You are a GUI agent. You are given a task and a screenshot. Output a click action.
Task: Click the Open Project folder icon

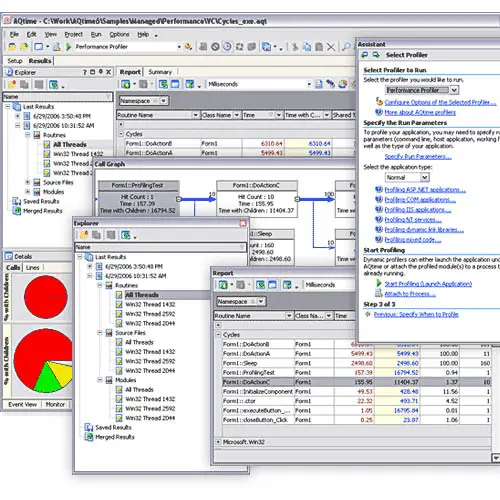[24, 47]
